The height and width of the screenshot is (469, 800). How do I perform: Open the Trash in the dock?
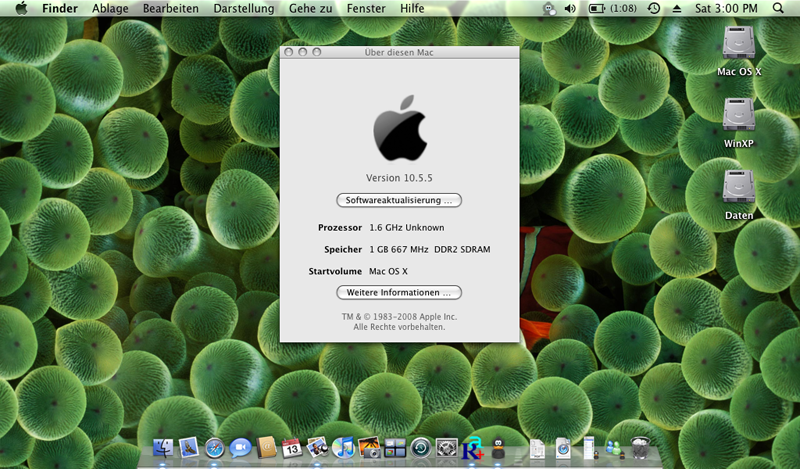[x=639, y=449]
